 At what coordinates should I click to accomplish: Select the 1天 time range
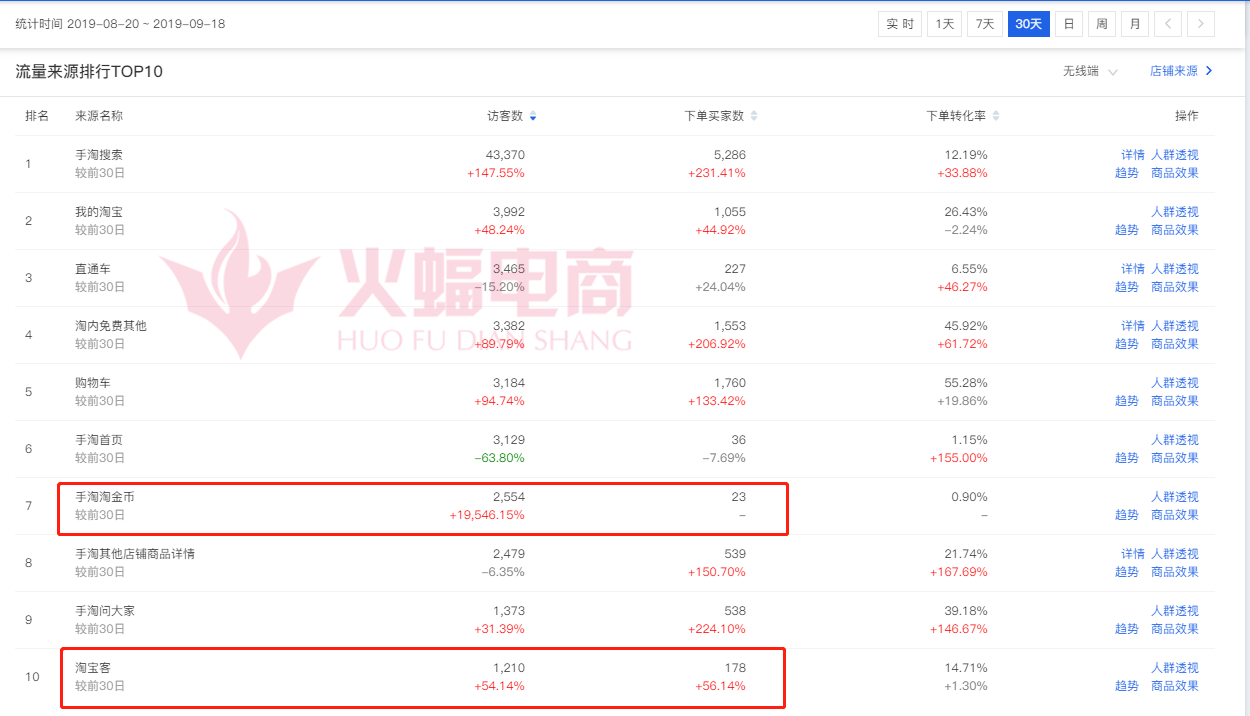tap(944, 24)
